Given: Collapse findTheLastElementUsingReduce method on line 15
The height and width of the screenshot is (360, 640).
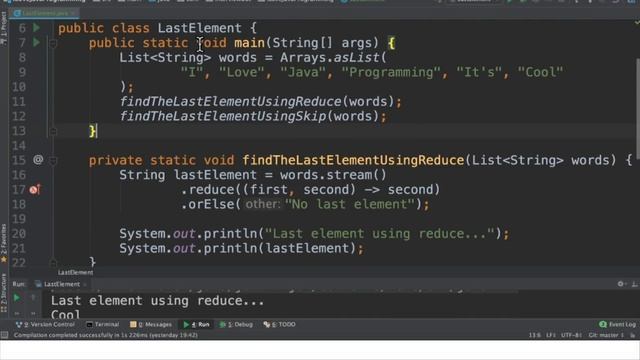Looking at the screenshot, I should (x=53, y=160).
